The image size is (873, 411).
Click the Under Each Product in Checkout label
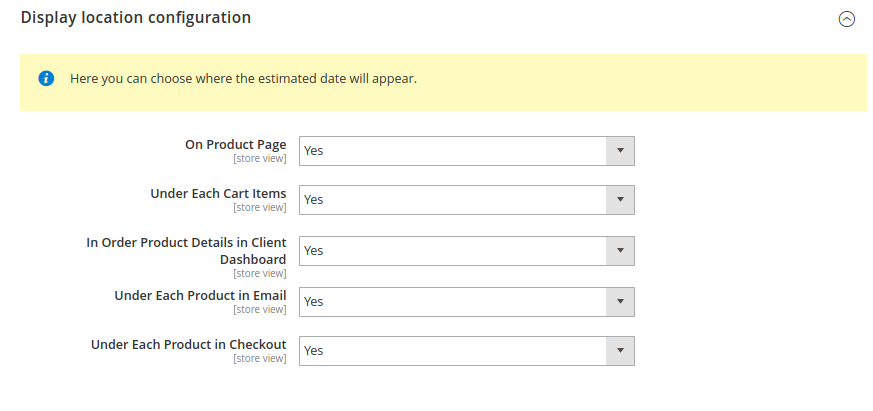point(189,345)
